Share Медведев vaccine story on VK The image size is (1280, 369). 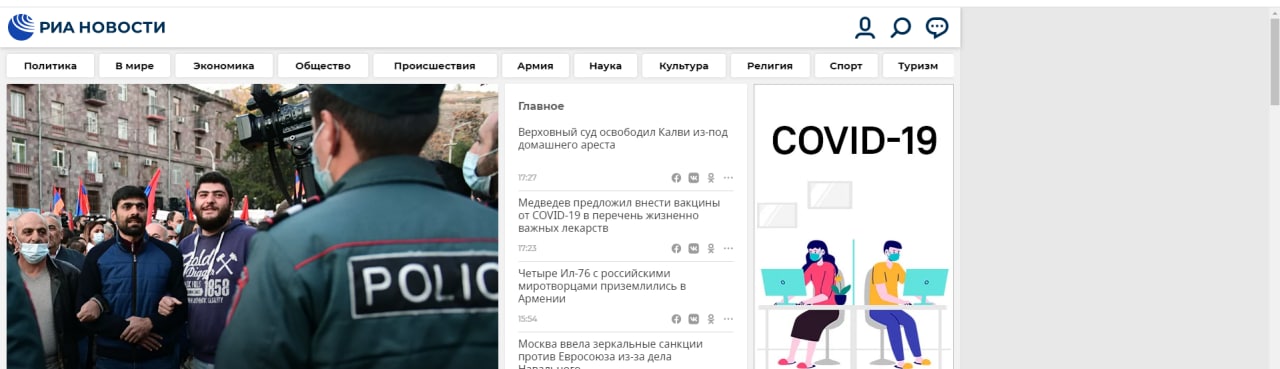(x=693, y=248)
